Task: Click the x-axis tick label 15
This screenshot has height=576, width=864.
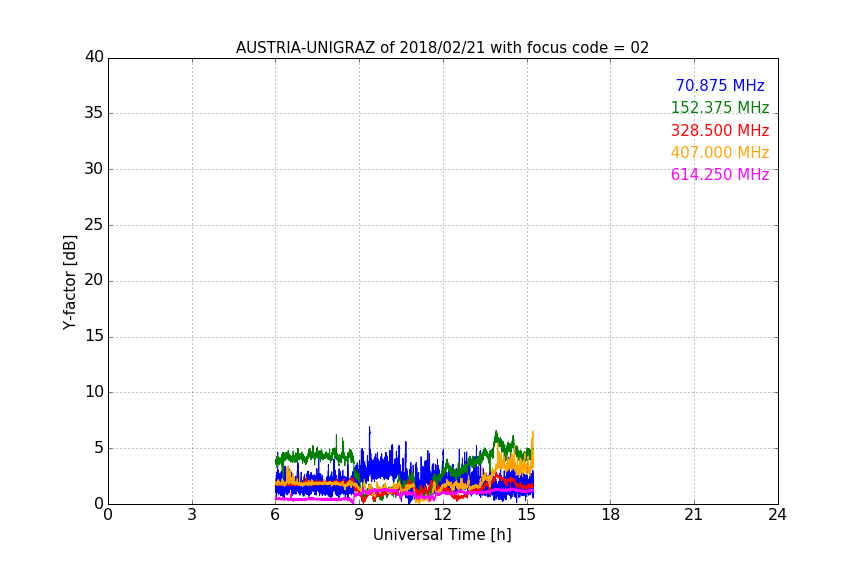Action: point(527,515)
